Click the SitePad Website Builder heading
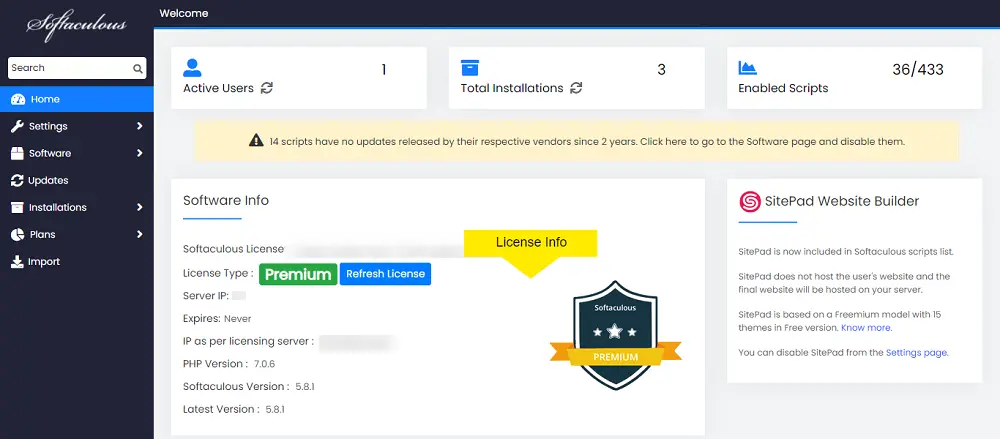 [843, 201]
